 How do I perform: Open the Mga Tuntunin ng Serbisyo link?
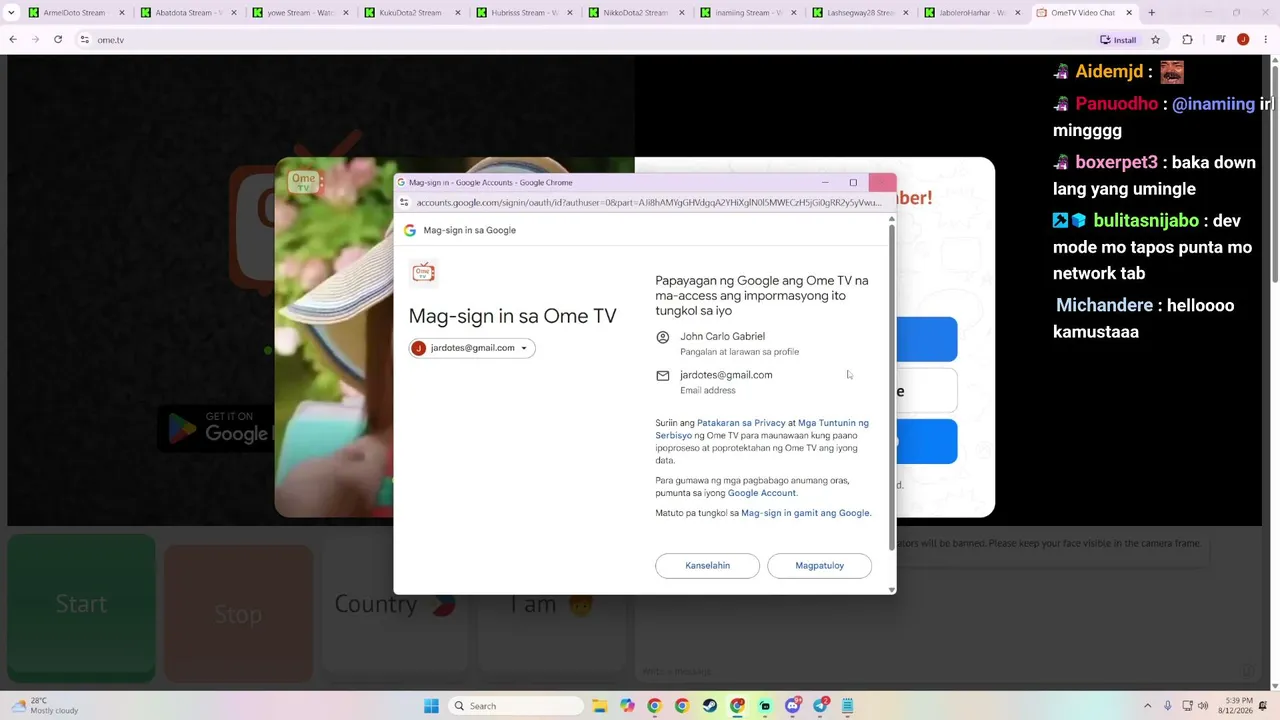click(x=762, y=429)
